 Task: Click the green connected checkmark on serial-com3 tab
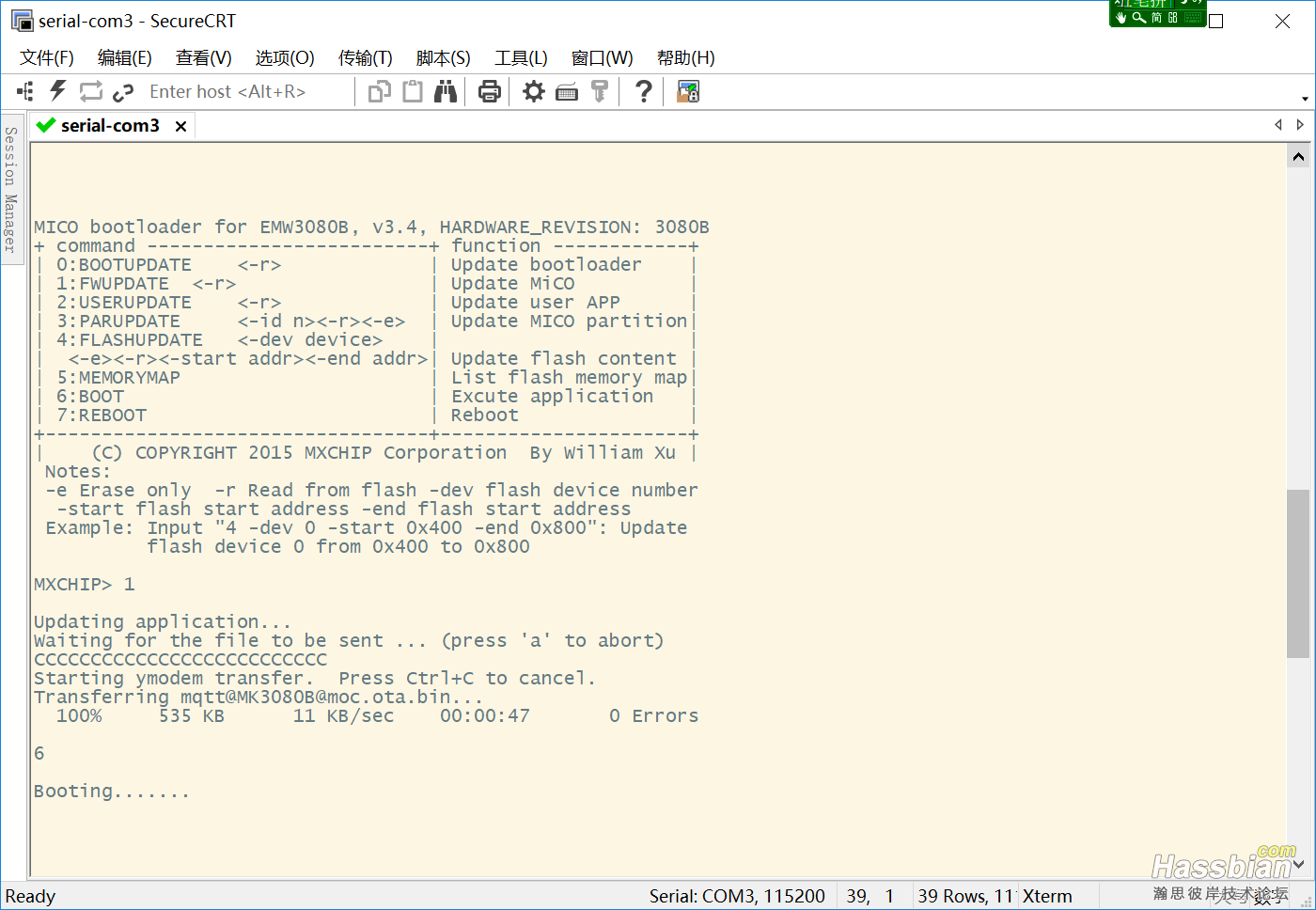[x=46, y=125]
